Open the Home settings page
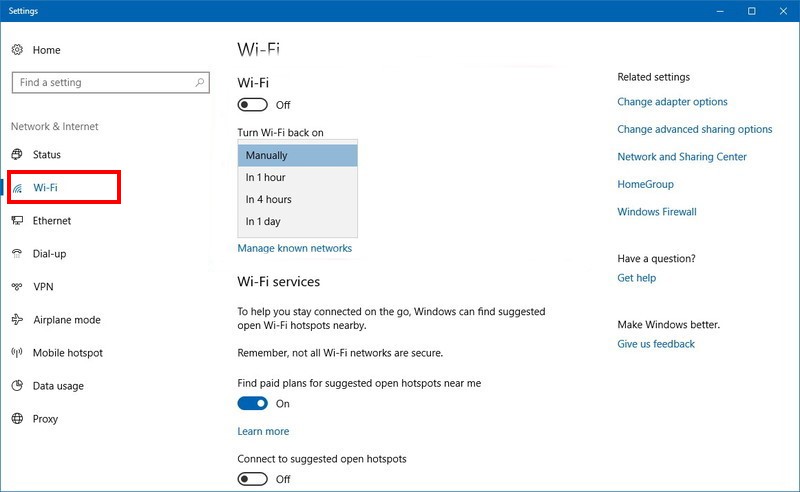This screenshot has height=492, width=800. (46, 50)
